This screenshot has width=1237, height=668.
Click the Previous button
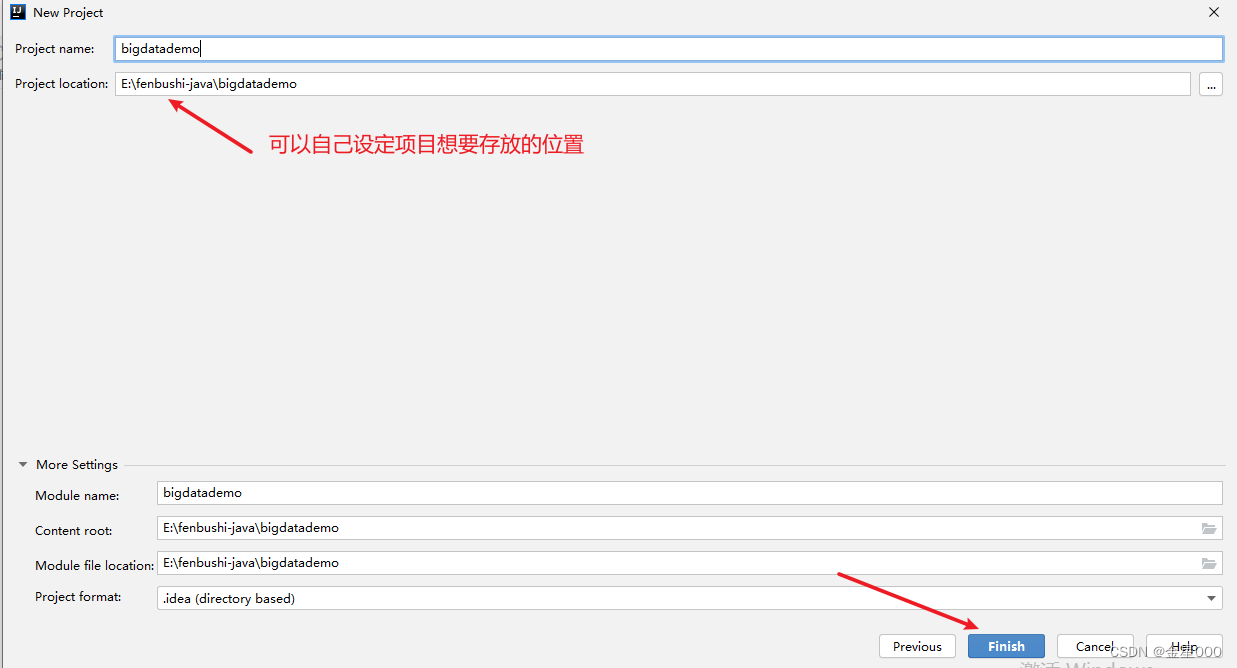tap(917, 646)
